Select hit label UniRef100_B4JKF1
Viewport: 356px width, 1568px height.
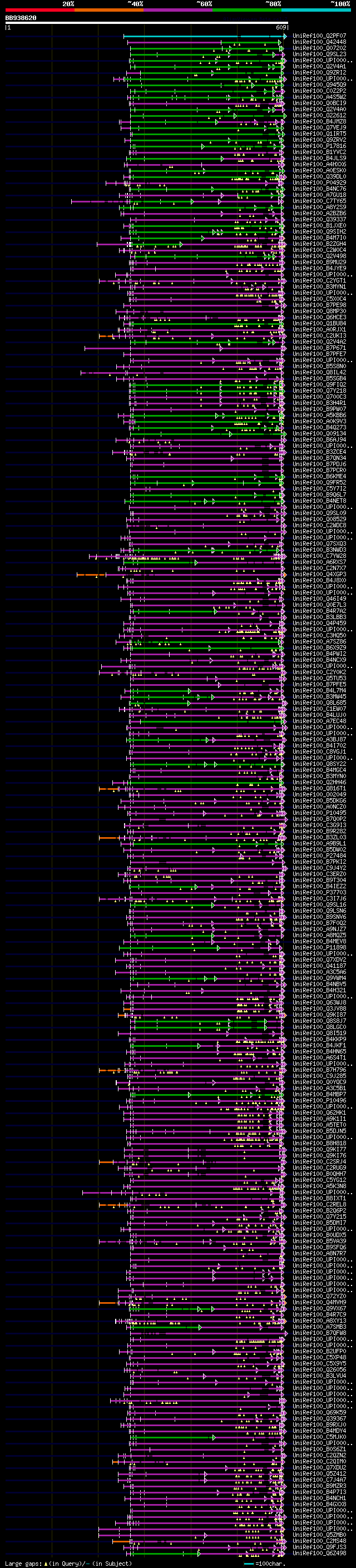(319, 1046)
